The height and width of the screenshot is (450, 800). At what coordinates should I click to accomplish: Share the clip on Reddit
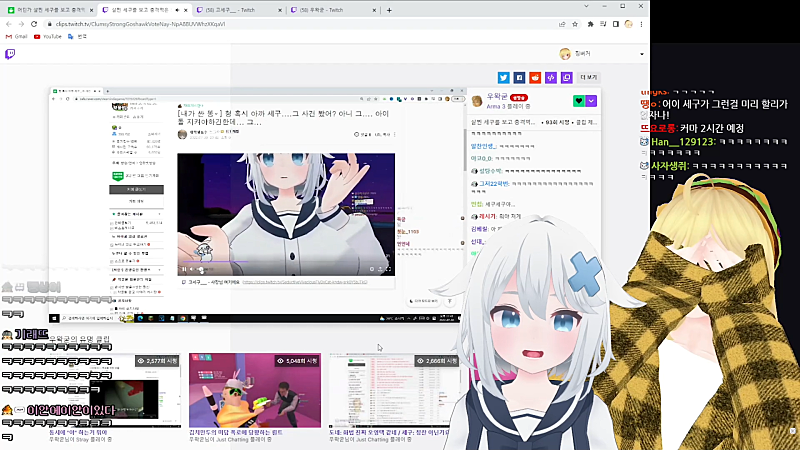tap(535, 77)
